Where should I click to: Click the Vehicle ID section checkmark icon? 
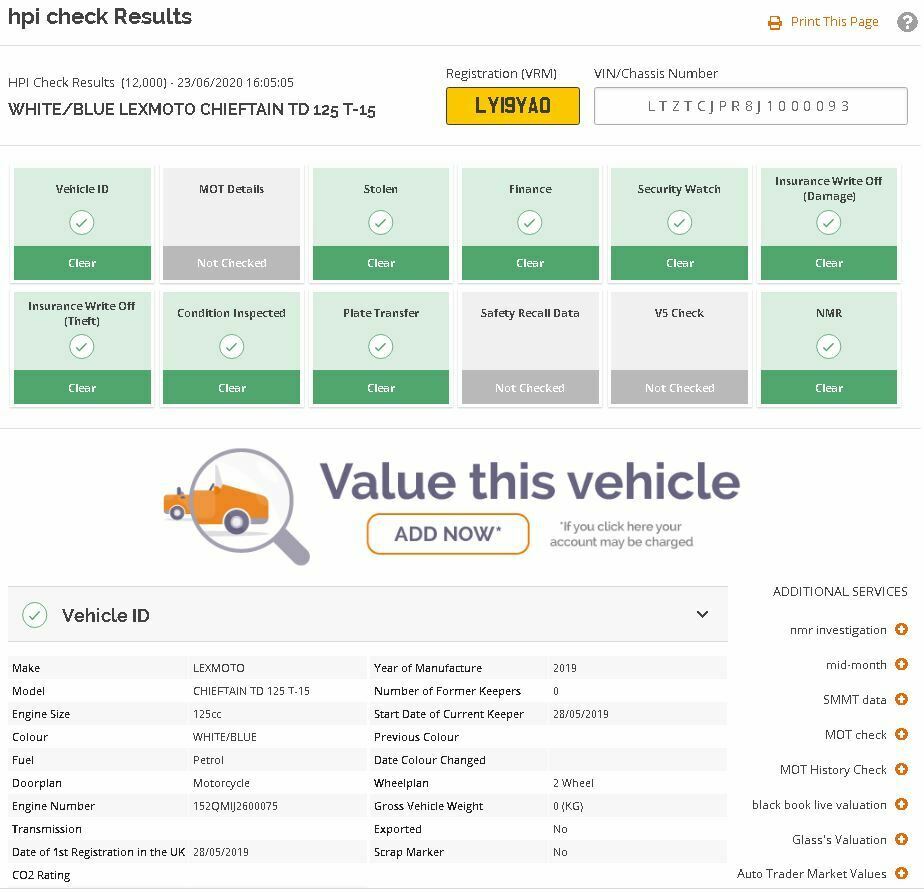pos(35,615)
